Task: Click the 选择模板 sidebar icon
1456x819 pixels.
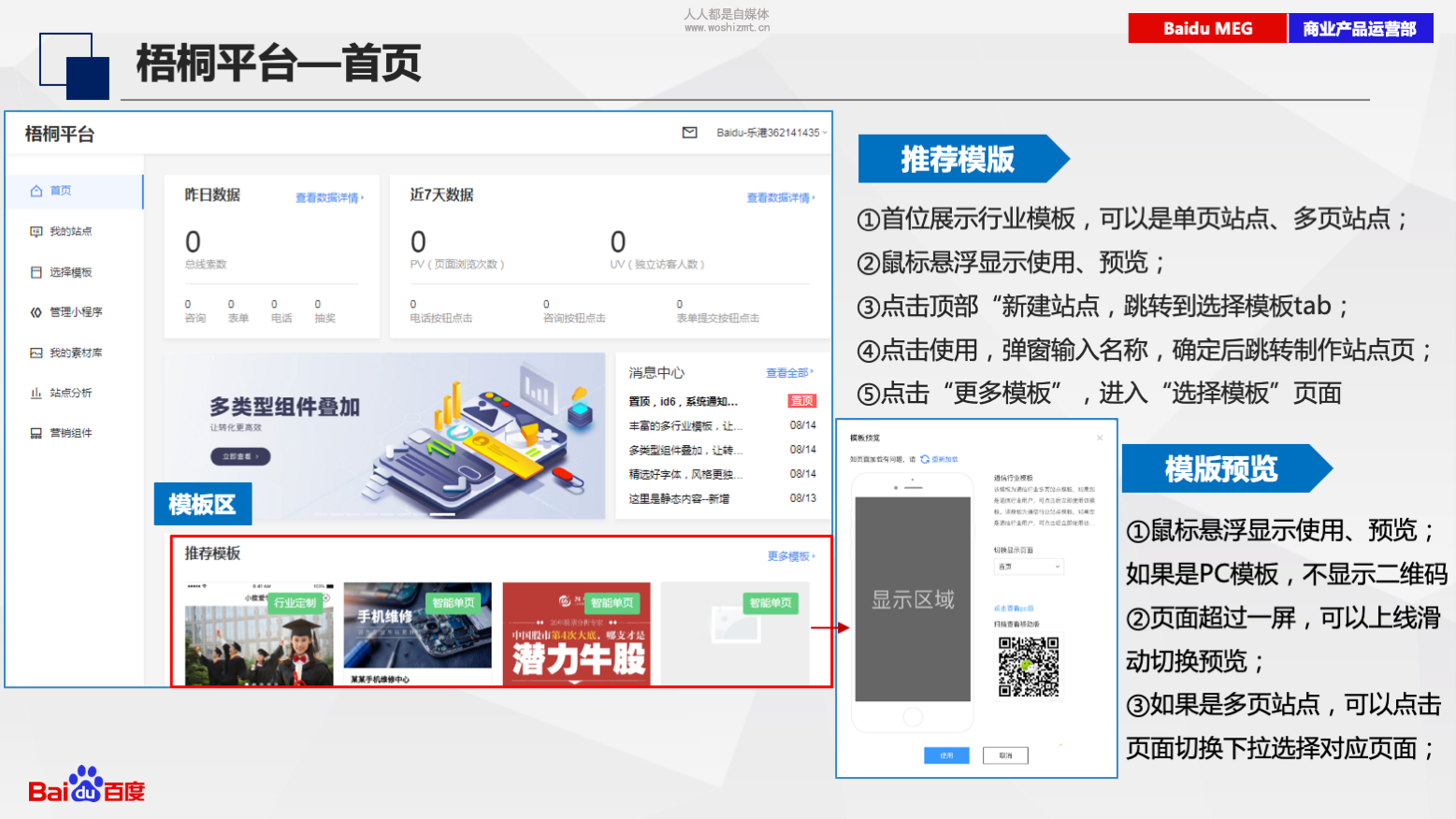Action: (x=36, y=272)
